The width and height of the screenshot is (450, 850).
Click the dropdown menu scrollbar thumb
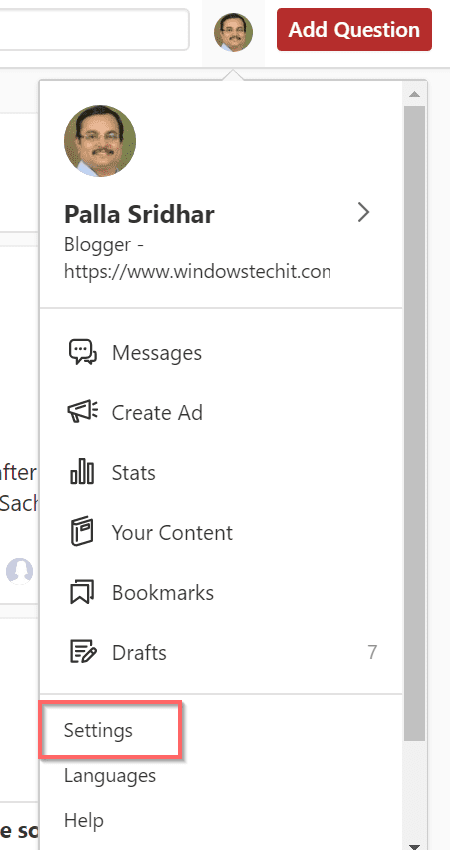click(415, 423)
